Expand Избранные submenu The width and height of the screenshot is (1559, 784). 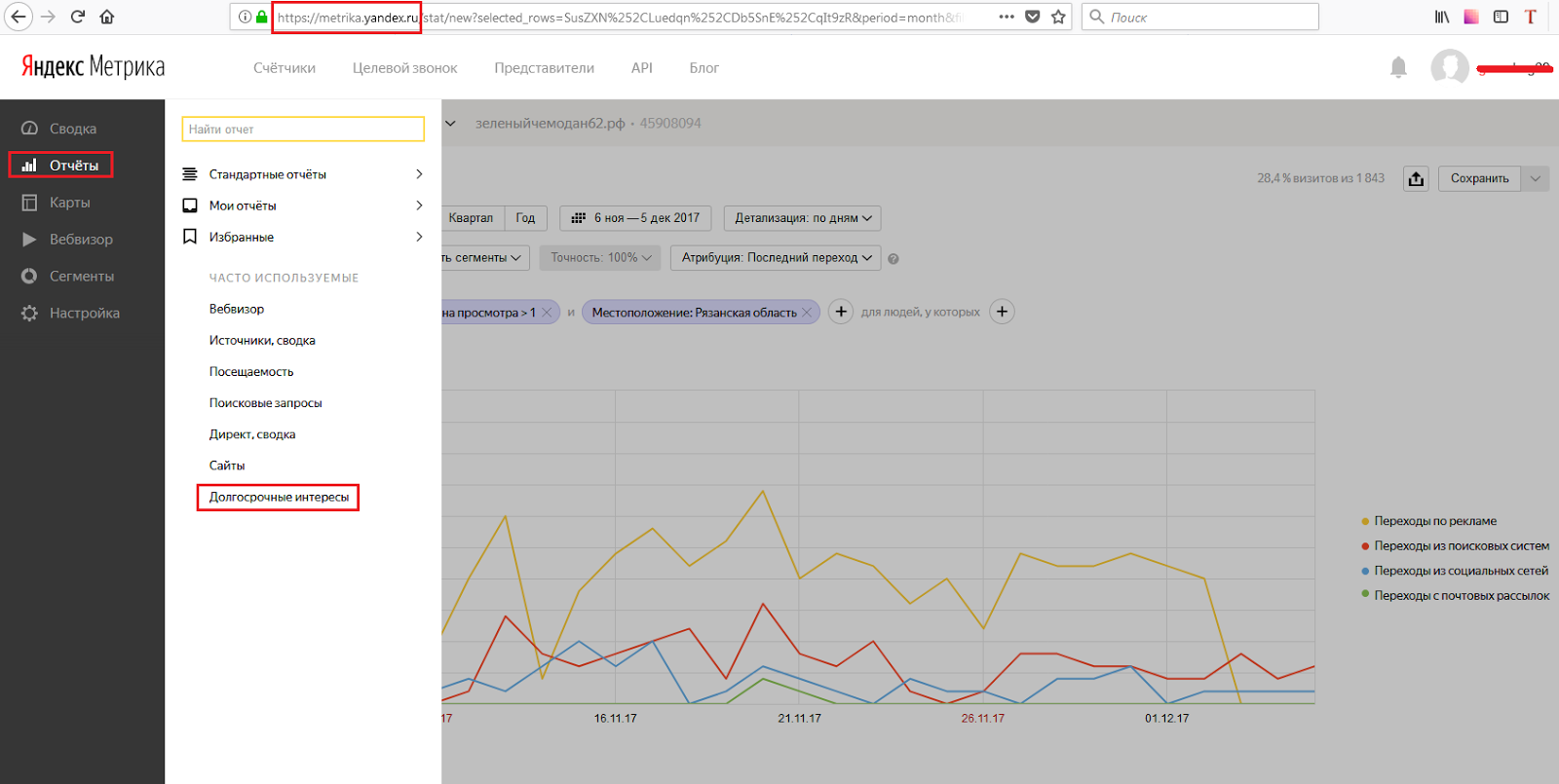point(303,237)
